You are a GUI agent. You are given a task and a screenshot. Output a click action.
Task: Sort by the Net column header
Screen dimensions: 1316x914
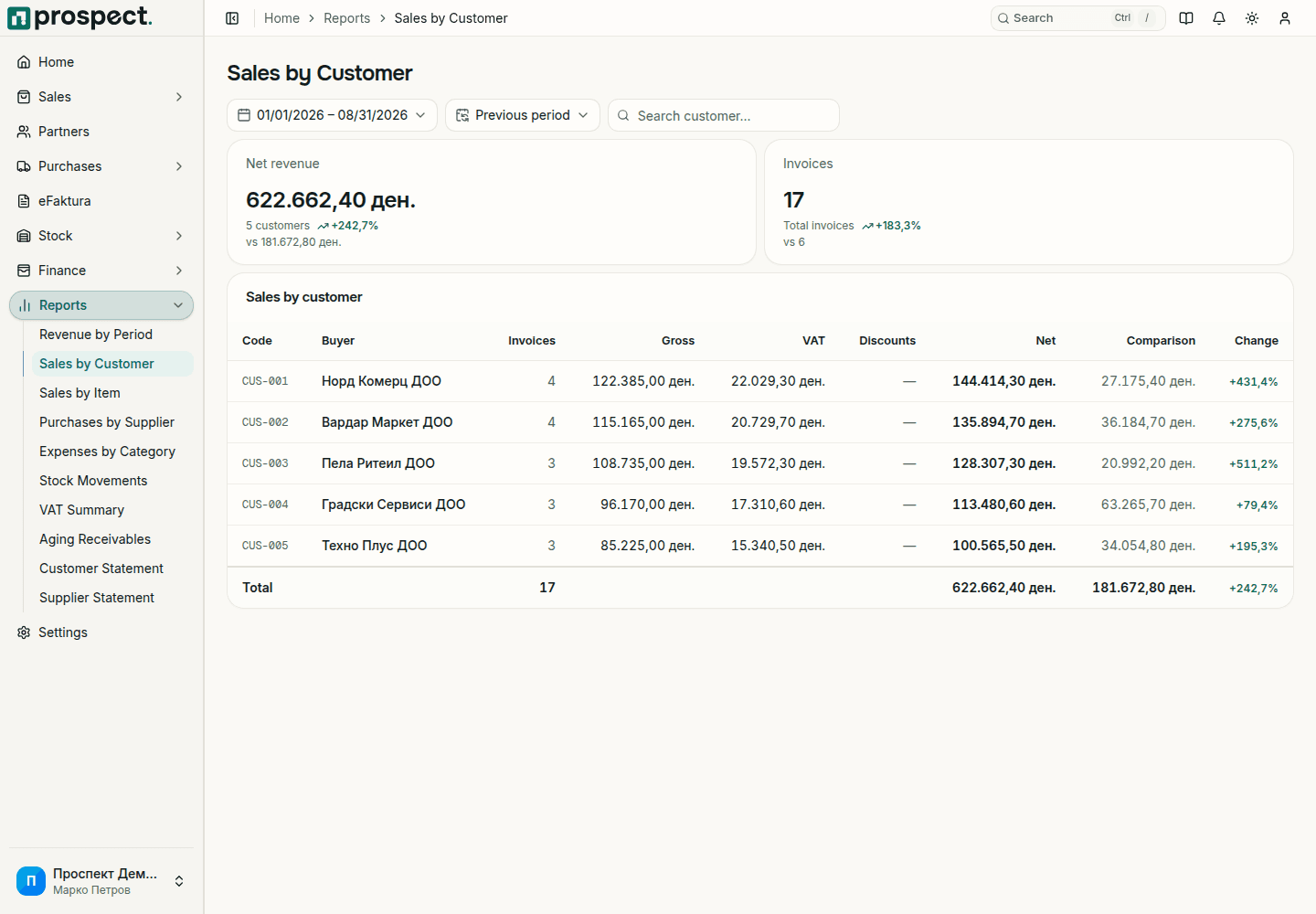1045,341
